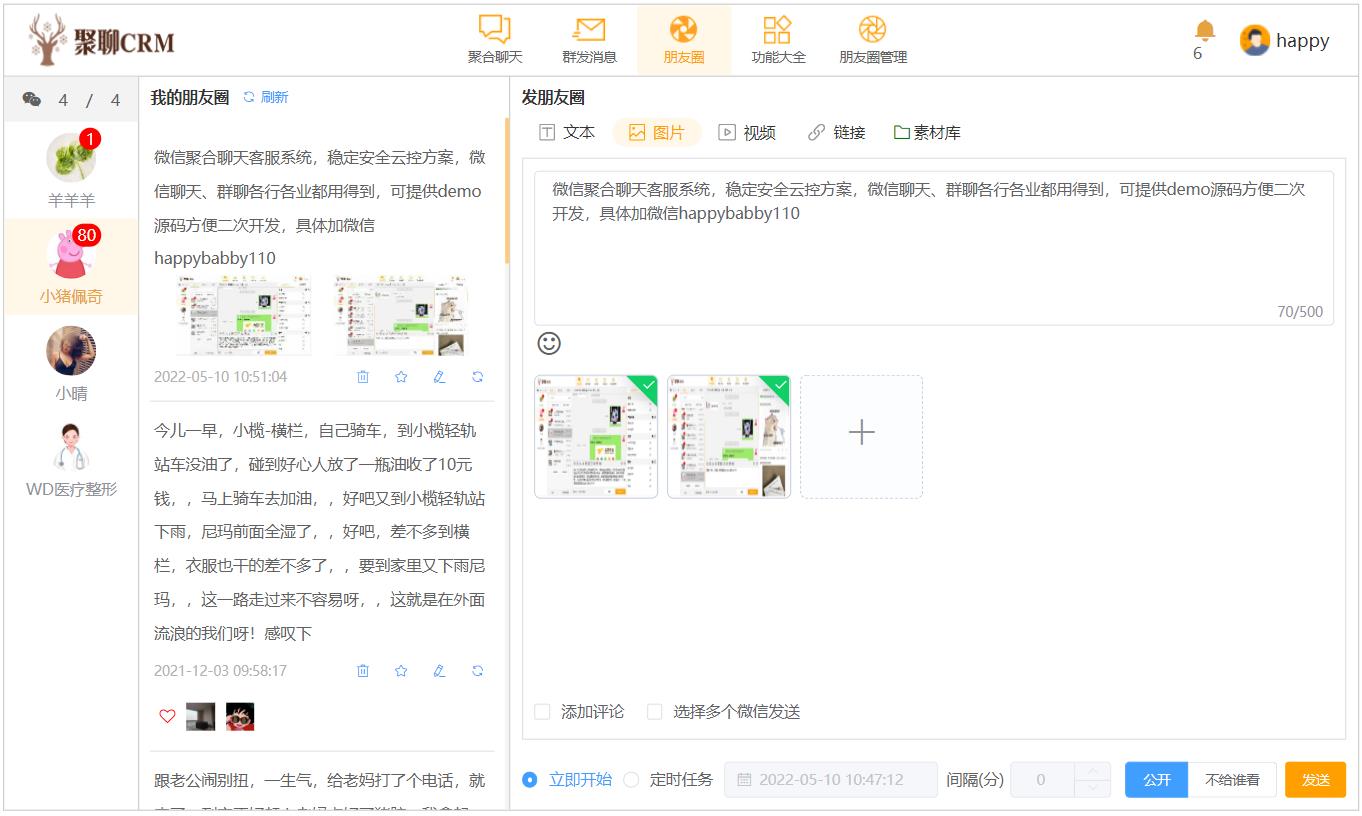Open the 素材库 material library
This screenshot has height=816, width=1362.
click(927, 132)
